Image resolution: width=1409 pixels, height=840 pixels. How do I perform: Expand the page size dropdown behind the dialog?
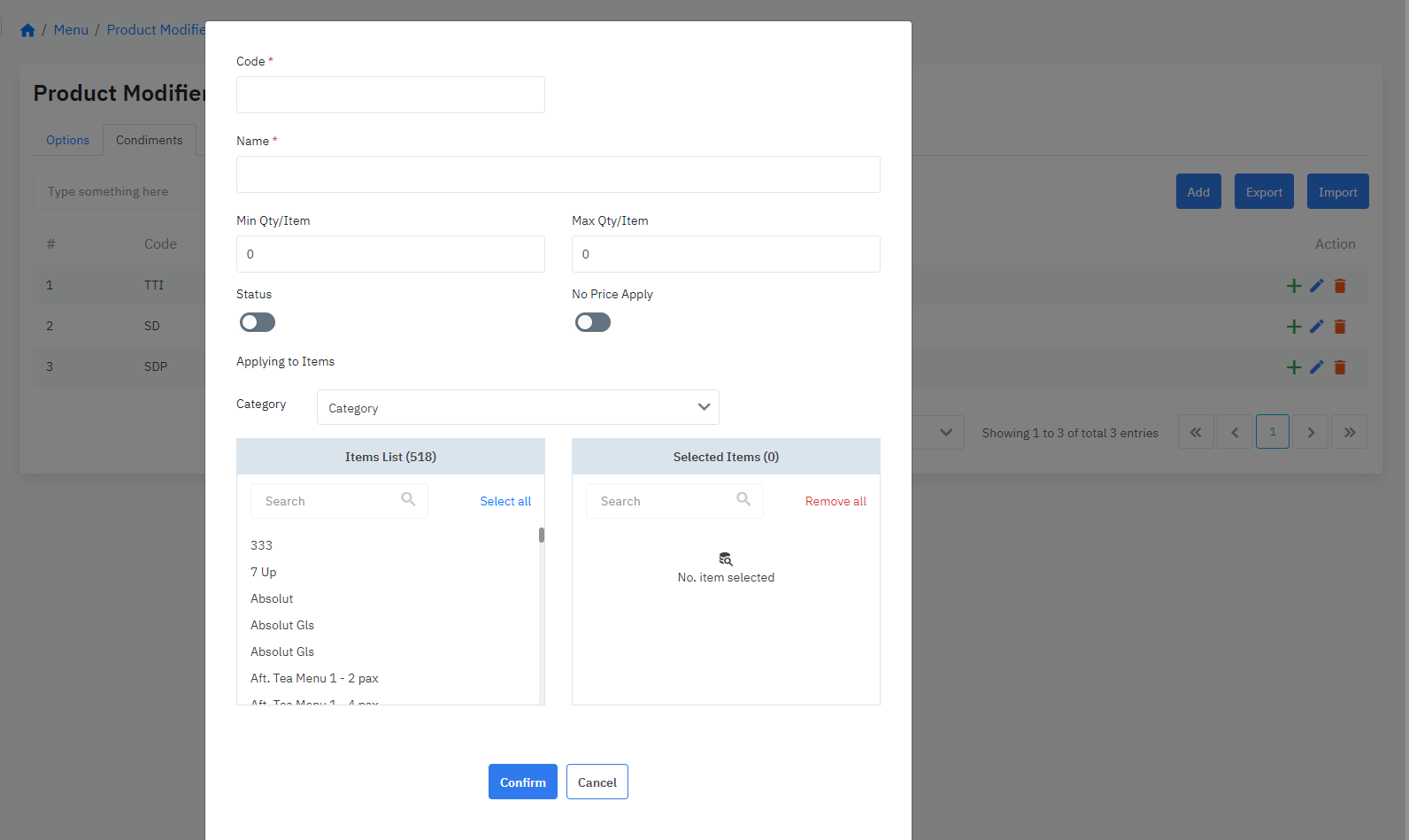tap(944, 433)
